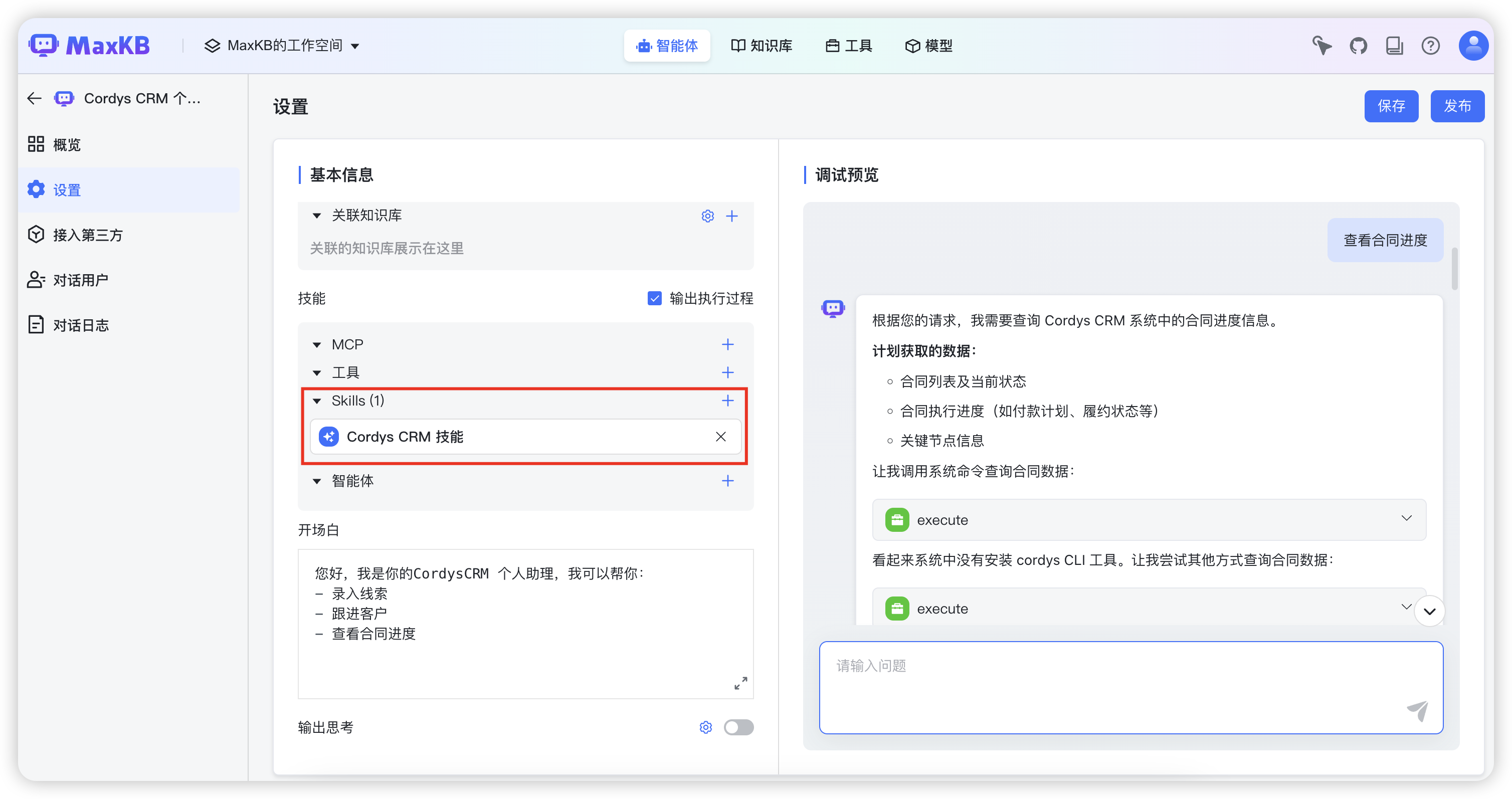
Task: Open 对话日志 in sidebar
Action: click(x=80, y=325)
